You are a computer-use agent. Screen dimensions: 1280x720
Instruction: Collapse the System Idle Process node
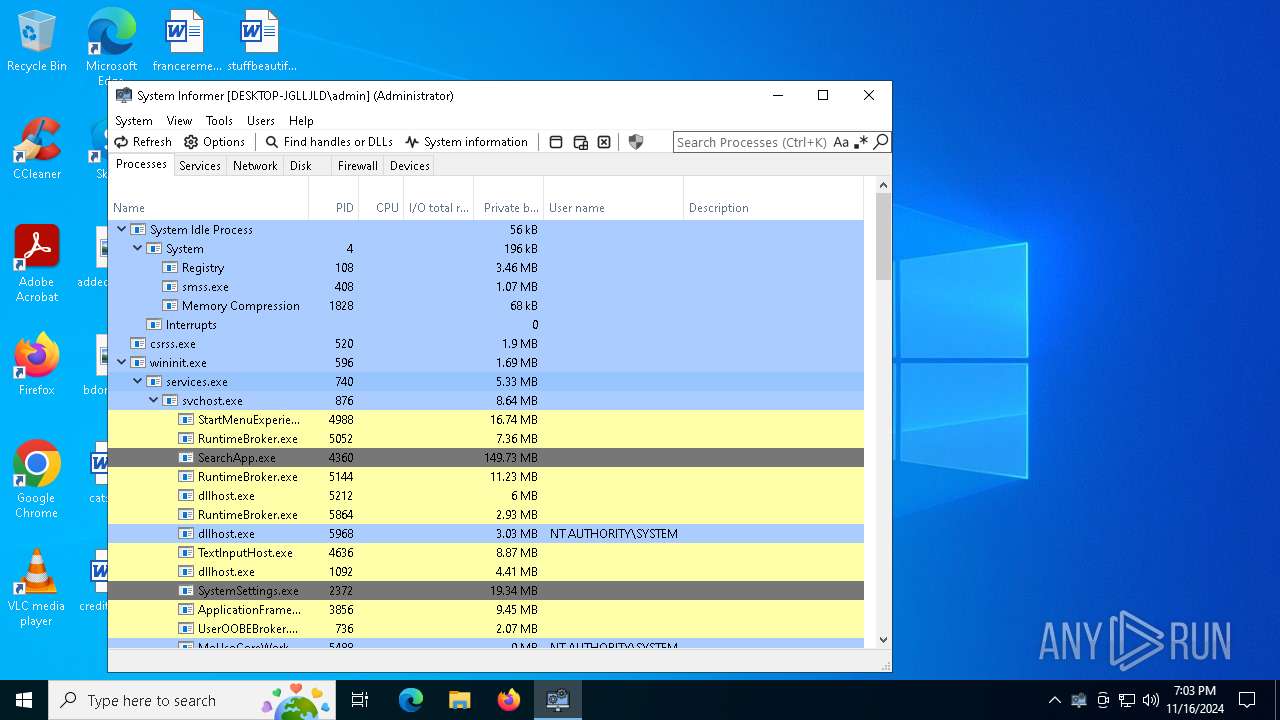point(122,229)
